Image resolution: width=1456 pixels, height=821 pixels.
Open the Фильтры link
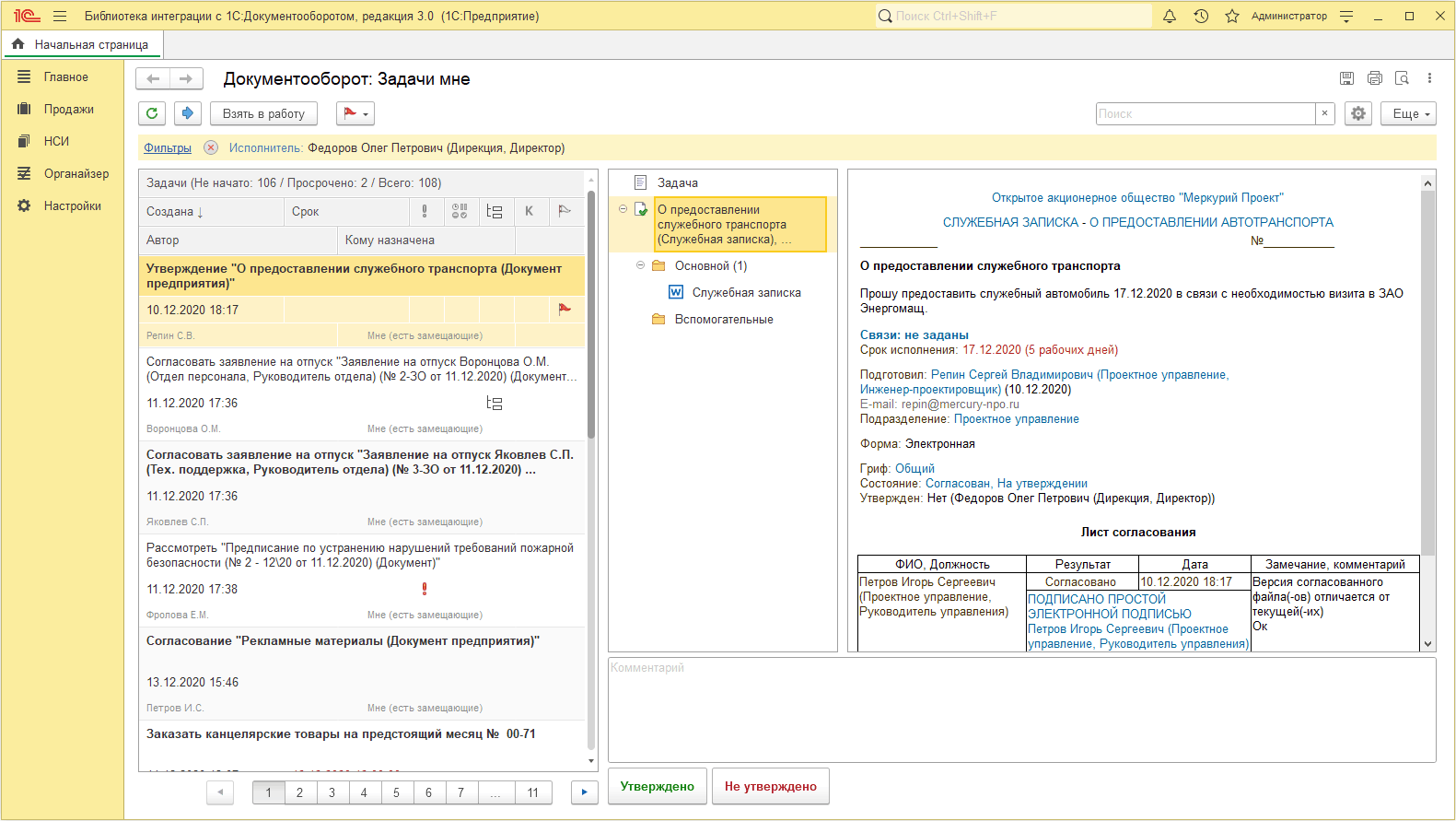[x=168, y=147]
